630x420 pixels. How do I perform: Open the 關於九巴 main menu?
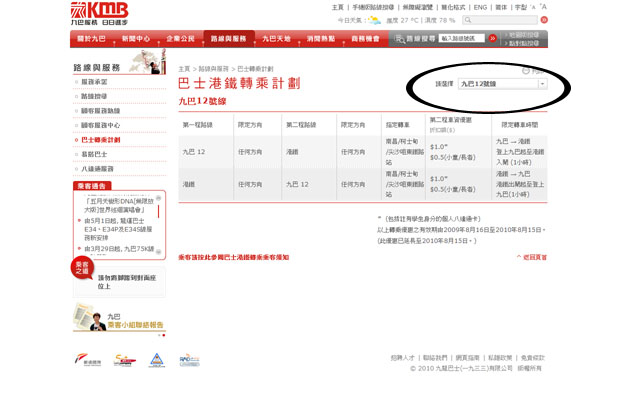click(92, 39)
